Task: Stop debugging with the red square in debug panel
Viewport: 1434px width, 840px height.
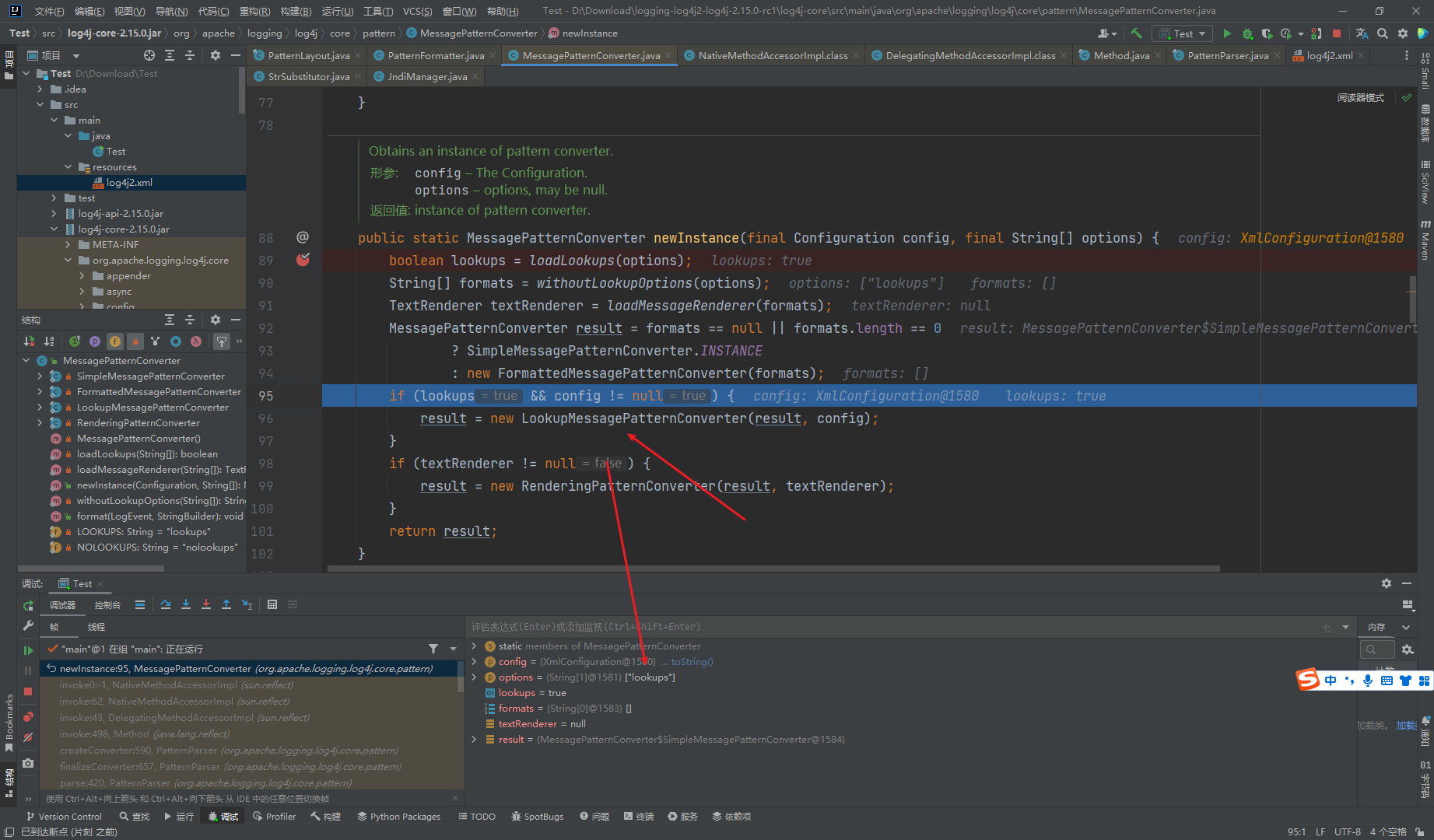Action: pos(28,691)
